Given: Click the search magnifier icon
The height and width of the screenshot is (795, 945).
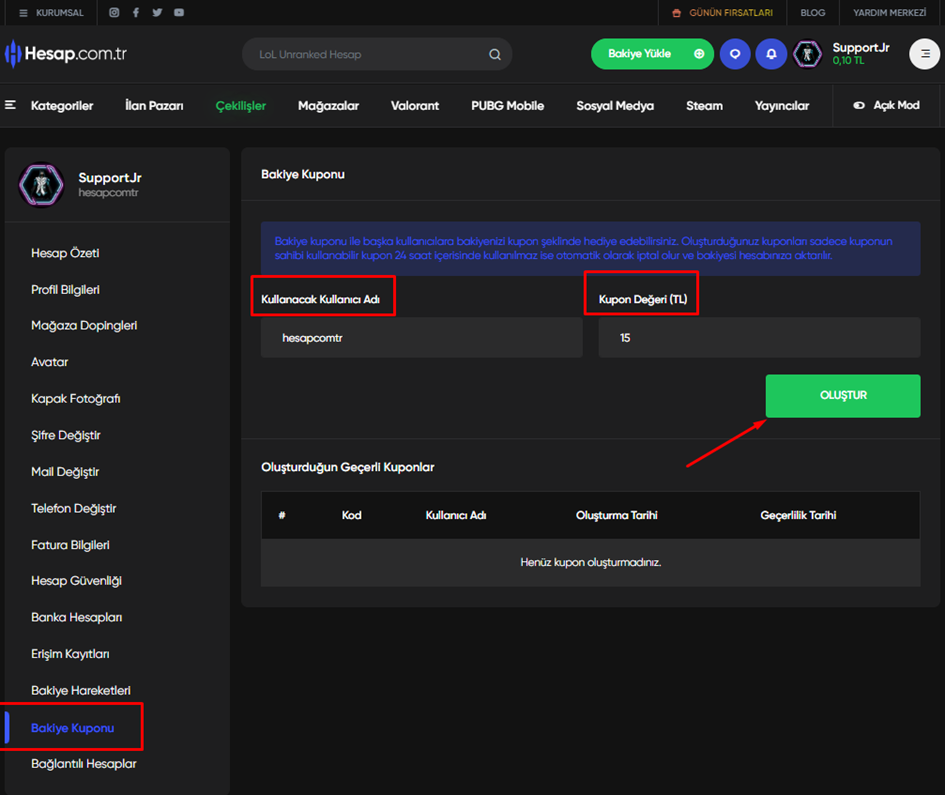Looking at the screenshot, I should pyautogui.click(x=495, y=54).
